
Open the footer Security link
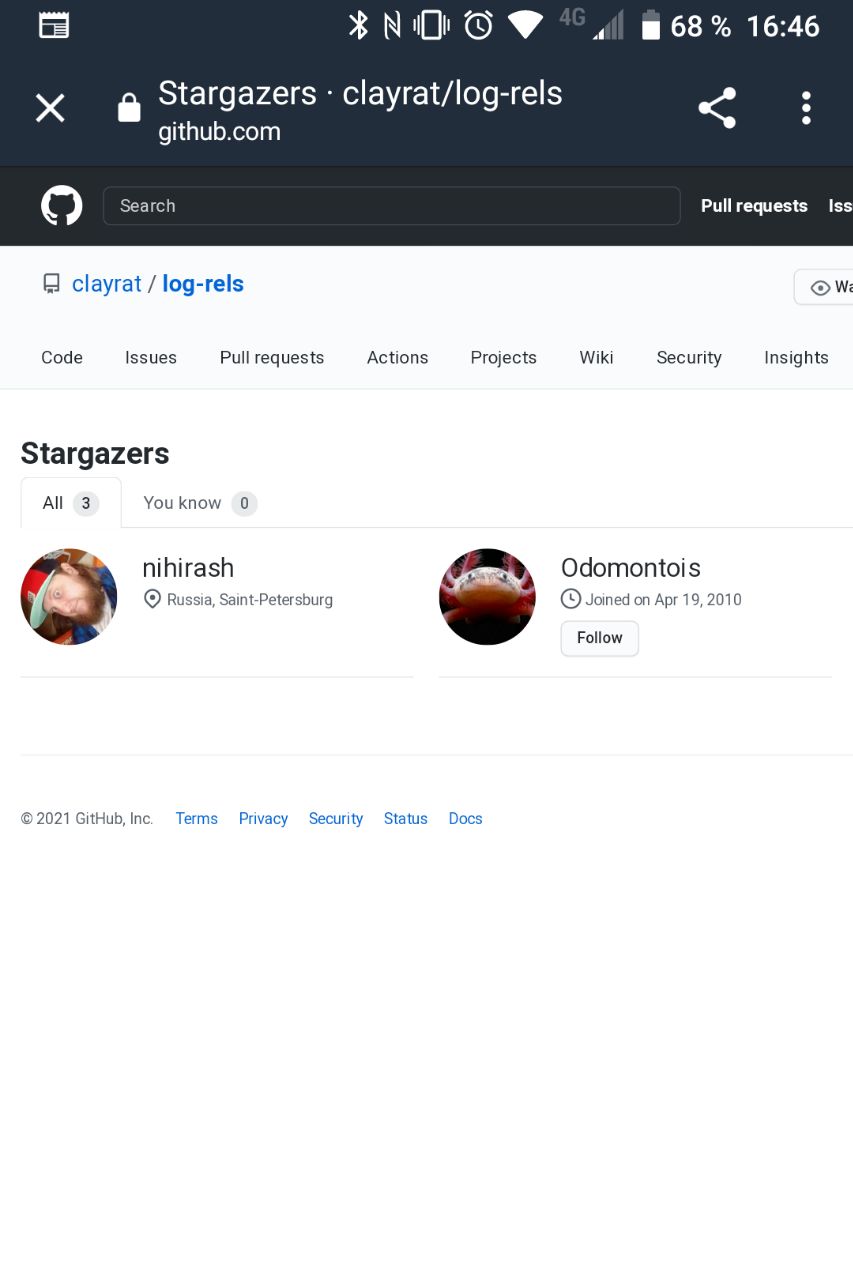tap(336, 819)
